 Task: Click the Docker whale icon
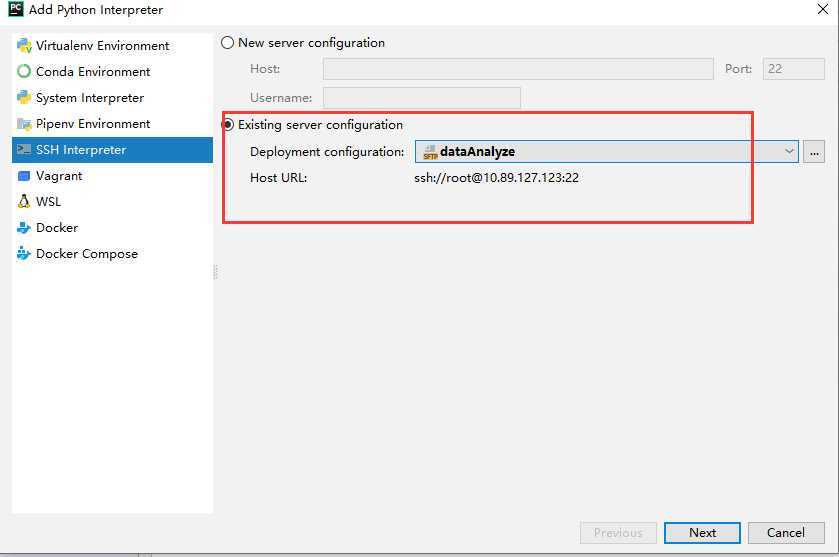click(x=24, y=228)
